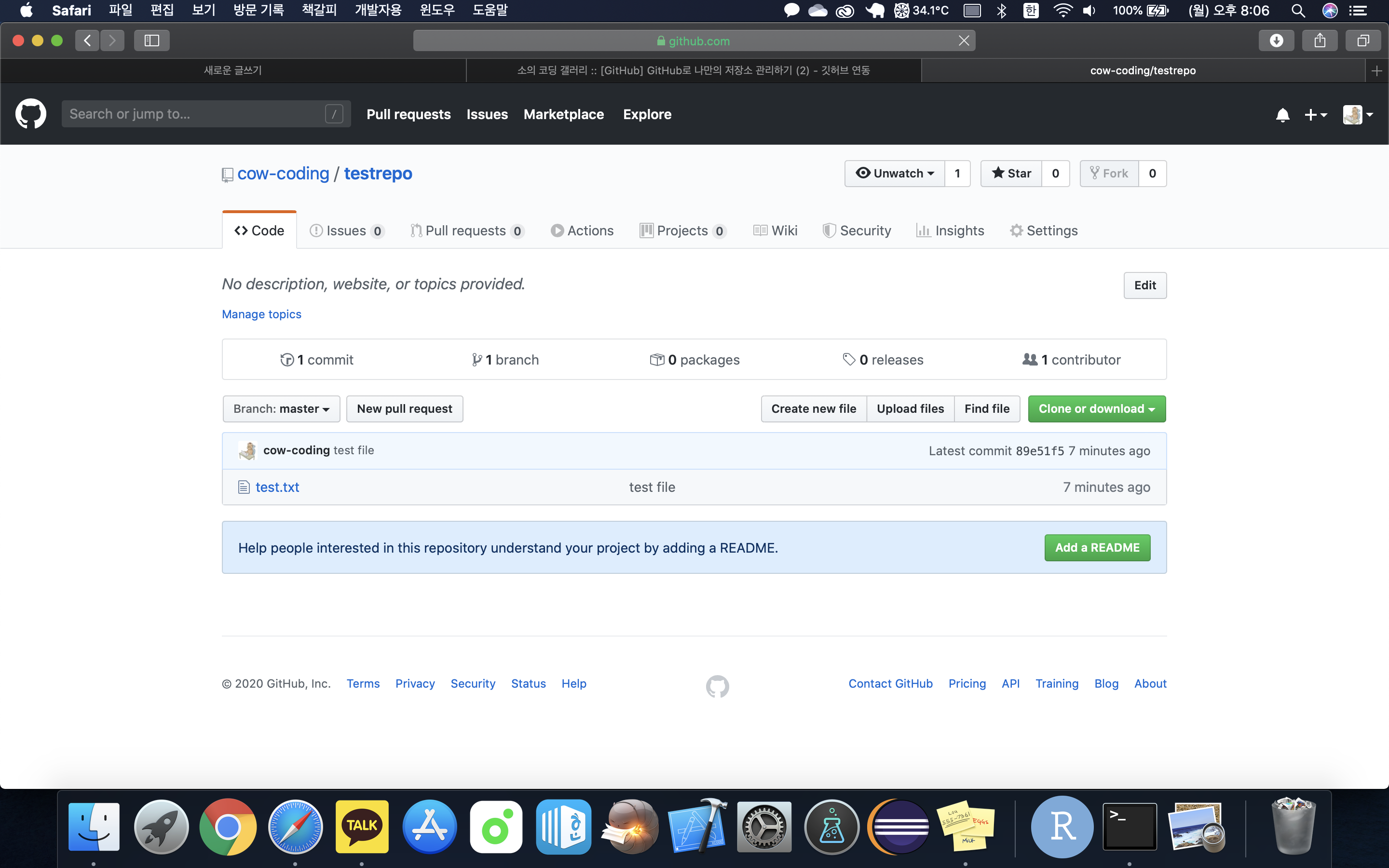Open the 1 commit history link
This screenshot has width=1389, height=868.
pyautogui.click(x=317, y=360)
